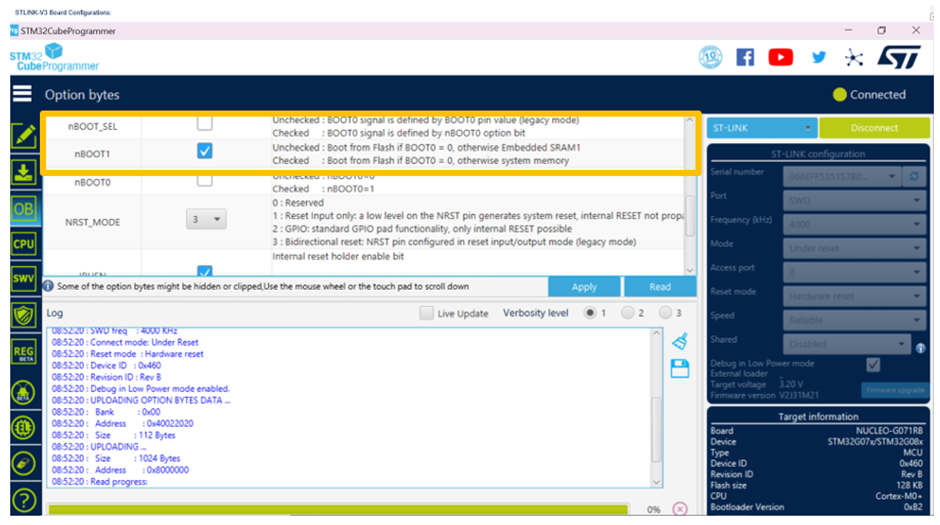The width and height of the screenshot is (940, 525).
Task: Open the Reset mode dropdown
Action: 854,296
